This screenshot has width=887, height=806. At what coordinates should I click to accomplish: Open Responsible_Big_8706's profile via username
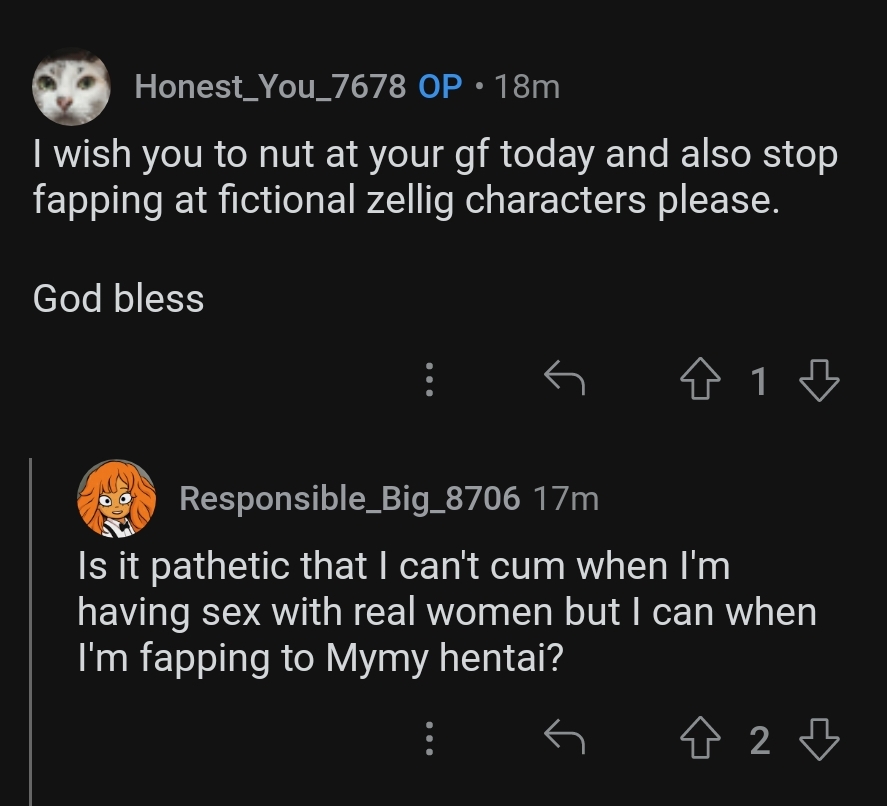(349, 497)
